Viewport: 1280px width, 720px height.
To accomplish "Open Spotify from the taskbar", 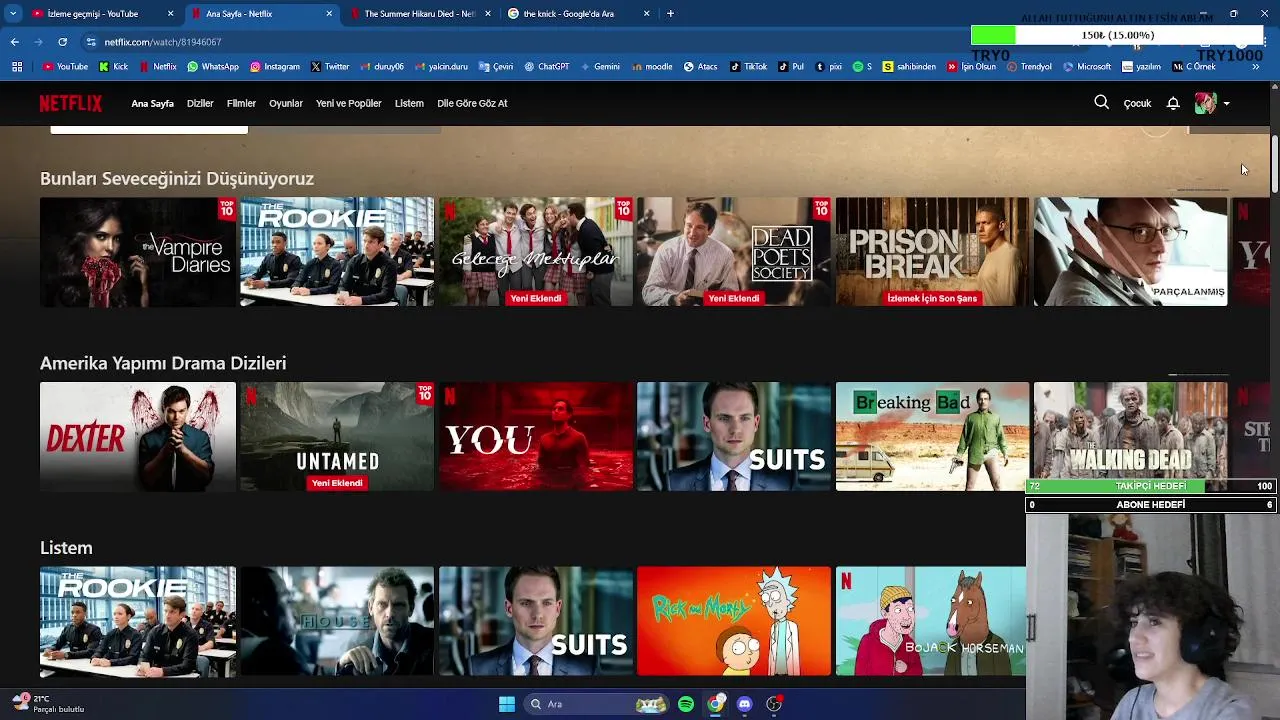I will [x=686, y=704].
